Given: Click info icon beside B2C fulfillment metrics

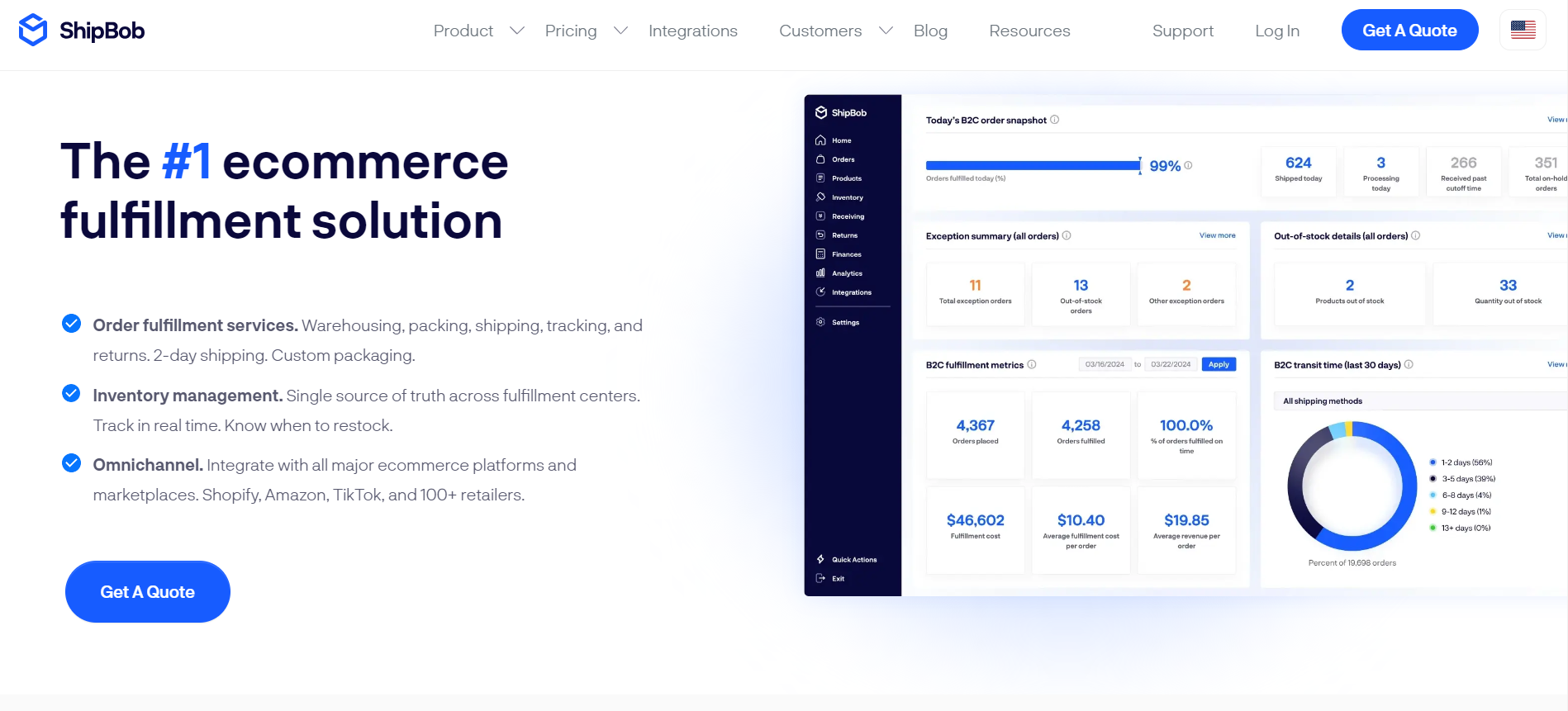Looking at the screenshot, I should point(1032,364).
